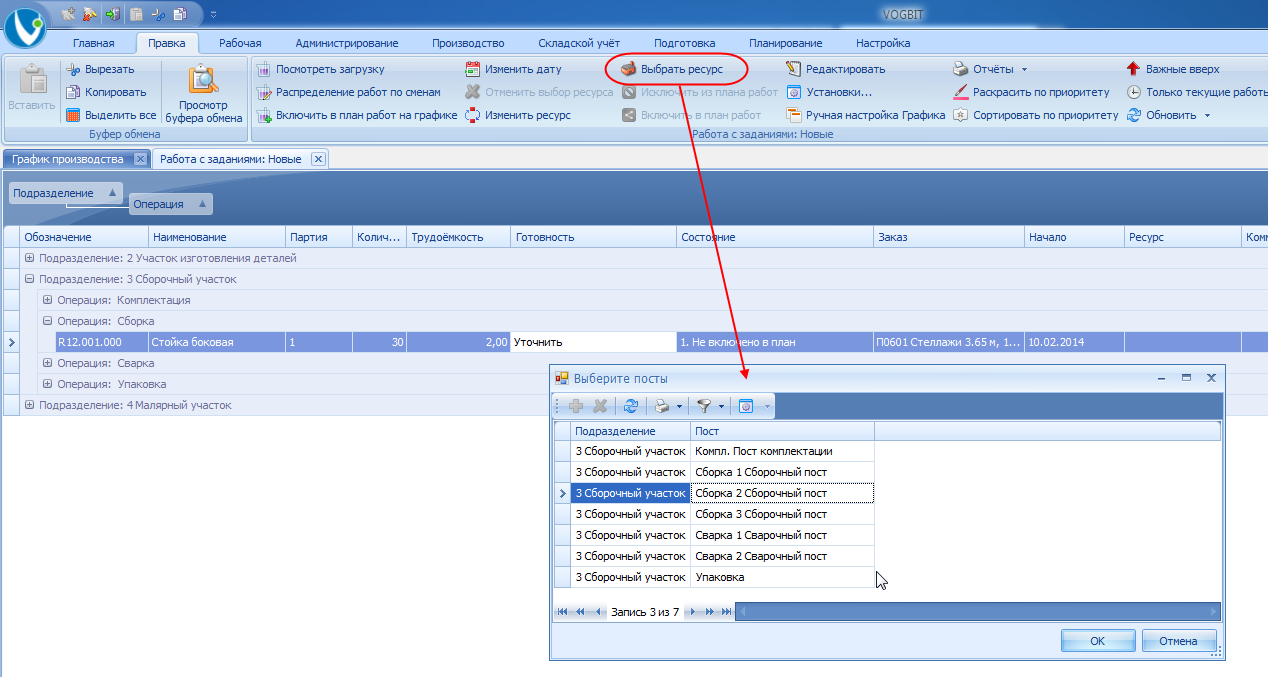Open the Планирование ribbon tab
Viewport: 1268px width, 677px height.
pos(785,43)
